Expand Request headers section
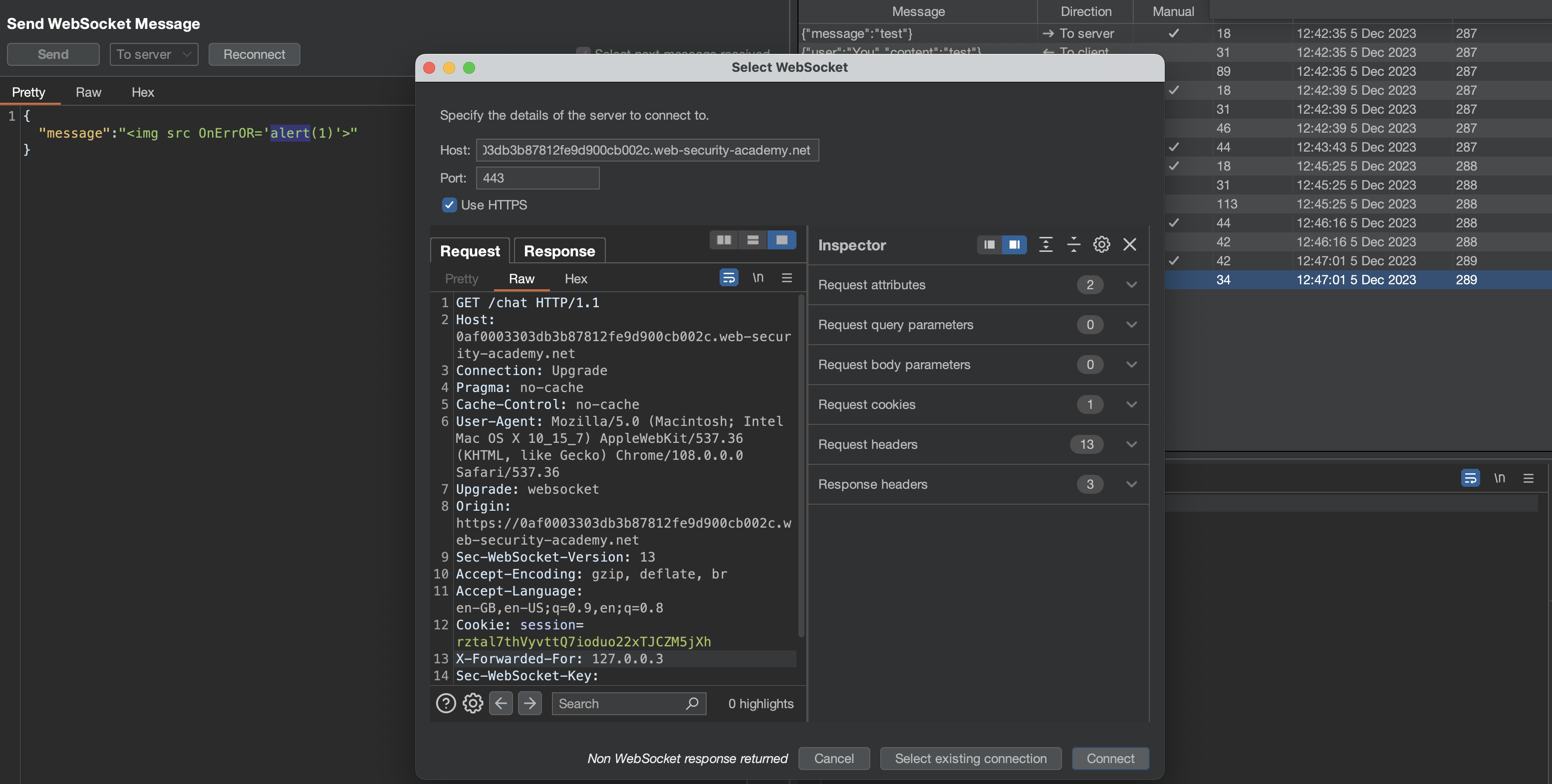 1131,444
